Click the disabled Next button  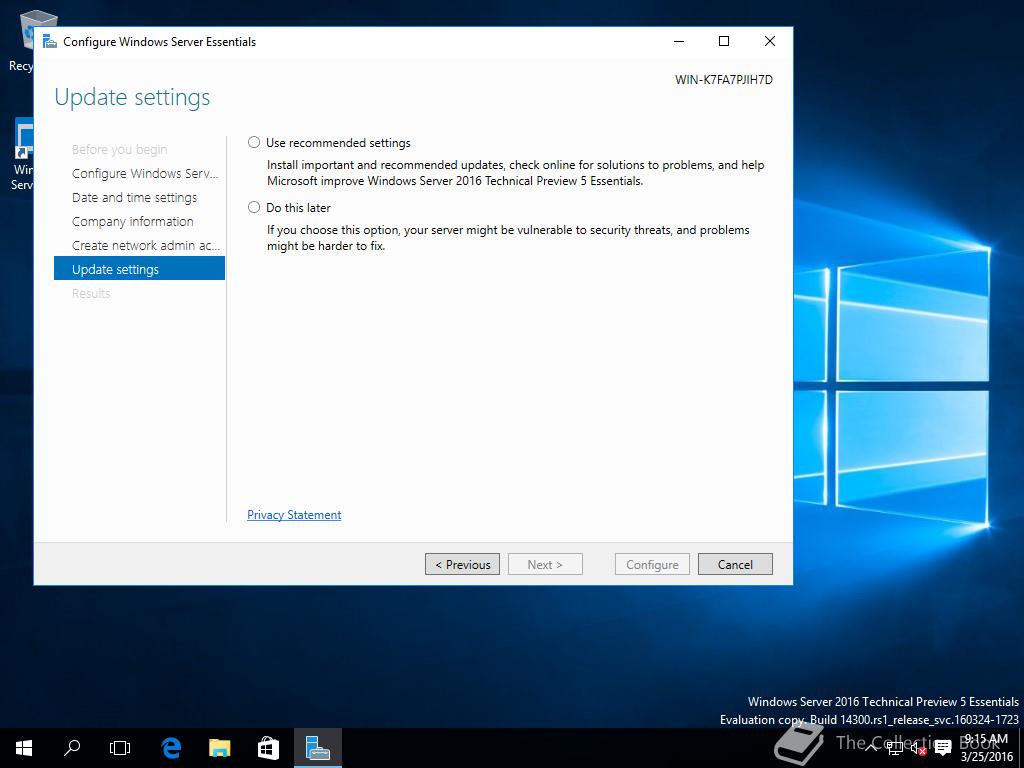coord(545,564)
